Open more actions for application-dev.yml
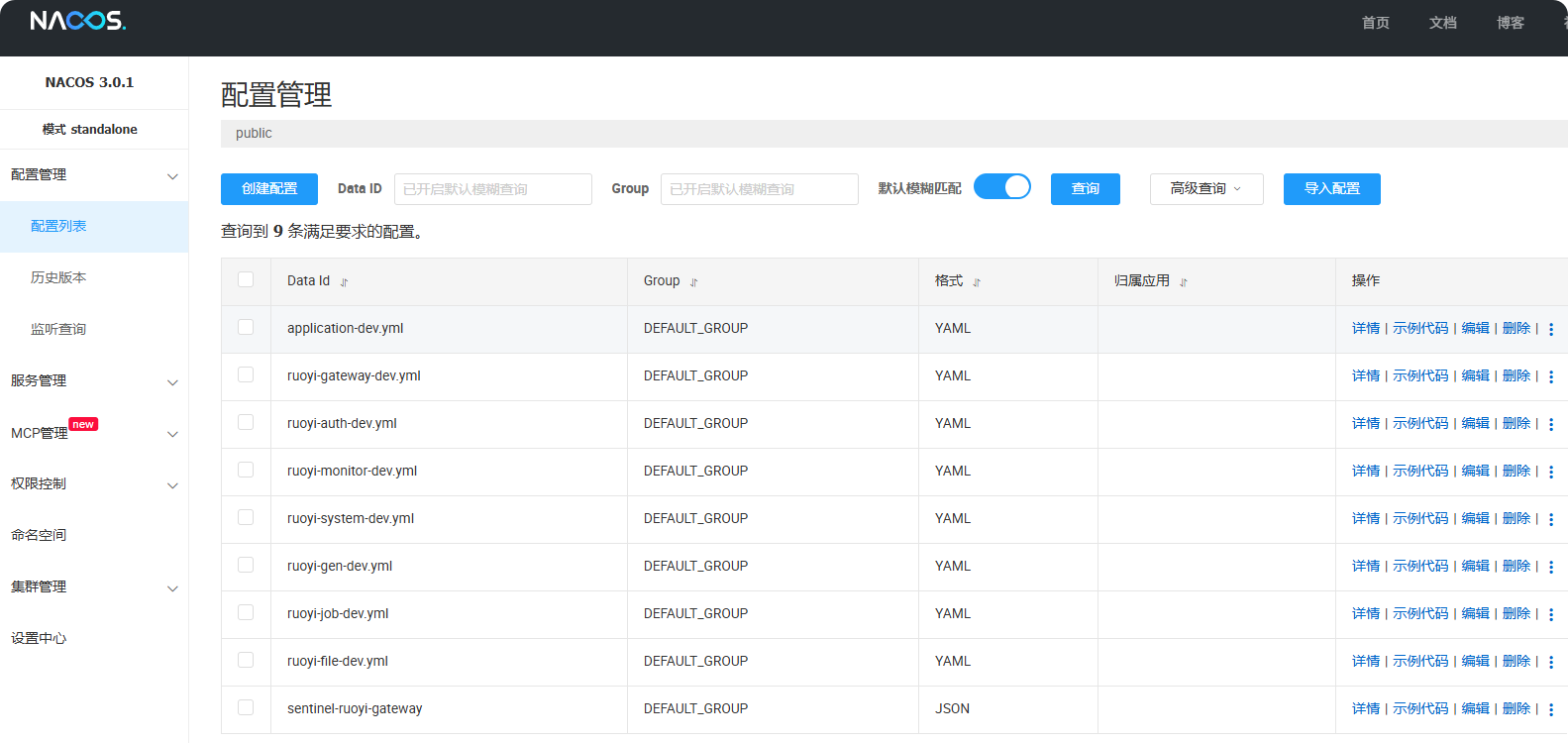Viewport: 1568px width, 743px height. click(1551, 329)
